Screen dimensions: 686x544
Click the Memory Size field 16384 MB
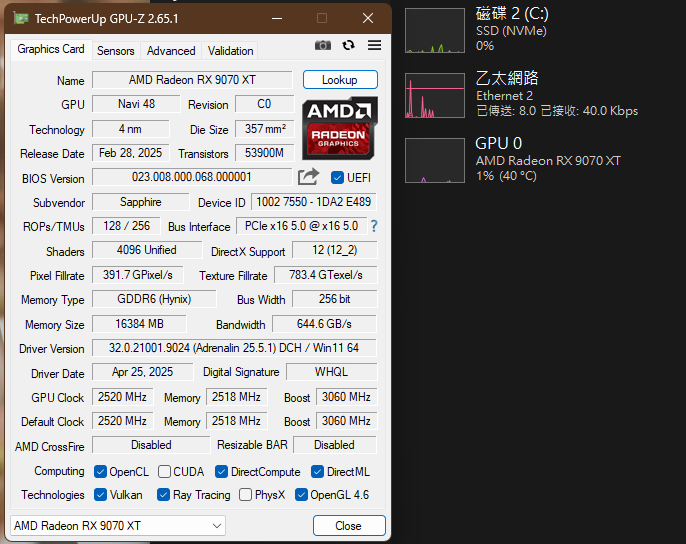click(139, 324)
